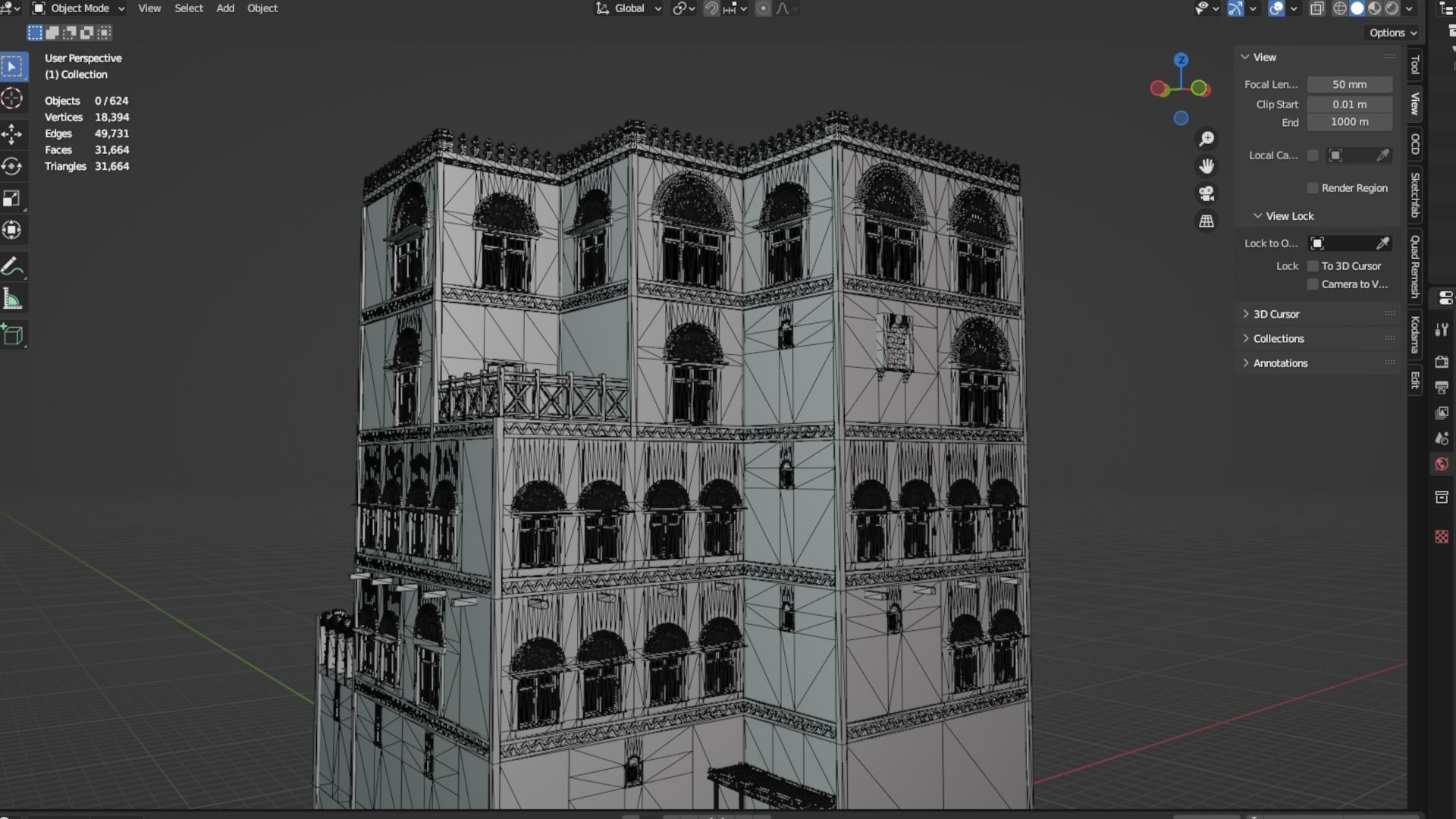Switch to material preview shading
Image resolution: width=1456 pixels, height=819 pixels.
pos(1375,8)
